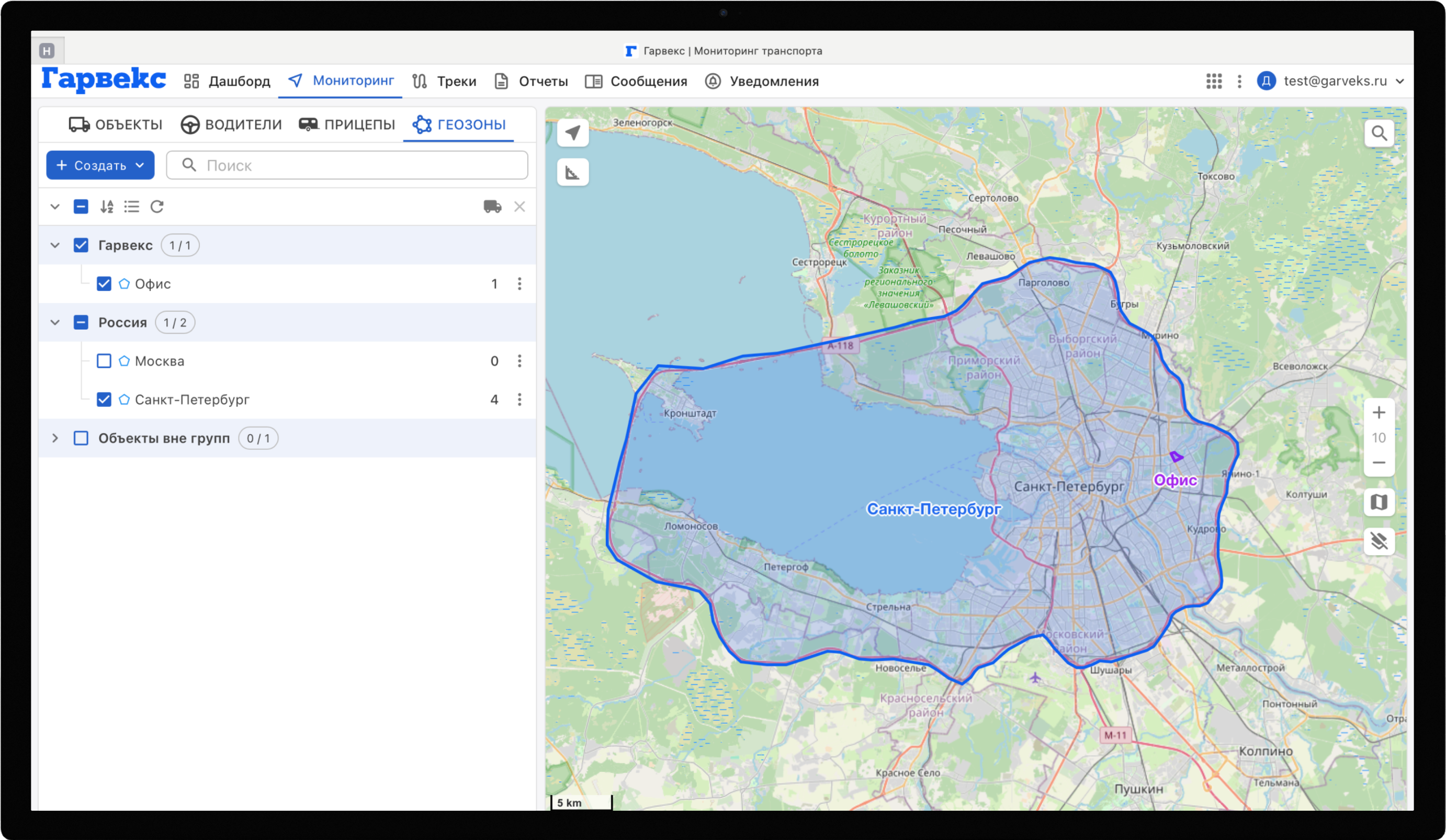The width and height of the screenshot is (1446, 840).
Task: Uncheck the Офис geozone checkbox
Action: (104, 284)
